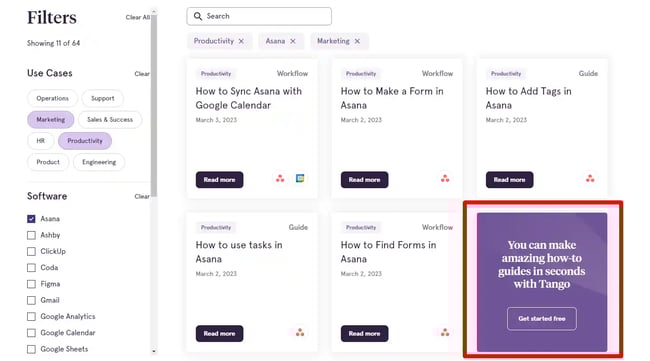
Task: Click Productivity tag on Sync Asana card
Action: coord(216,74)
